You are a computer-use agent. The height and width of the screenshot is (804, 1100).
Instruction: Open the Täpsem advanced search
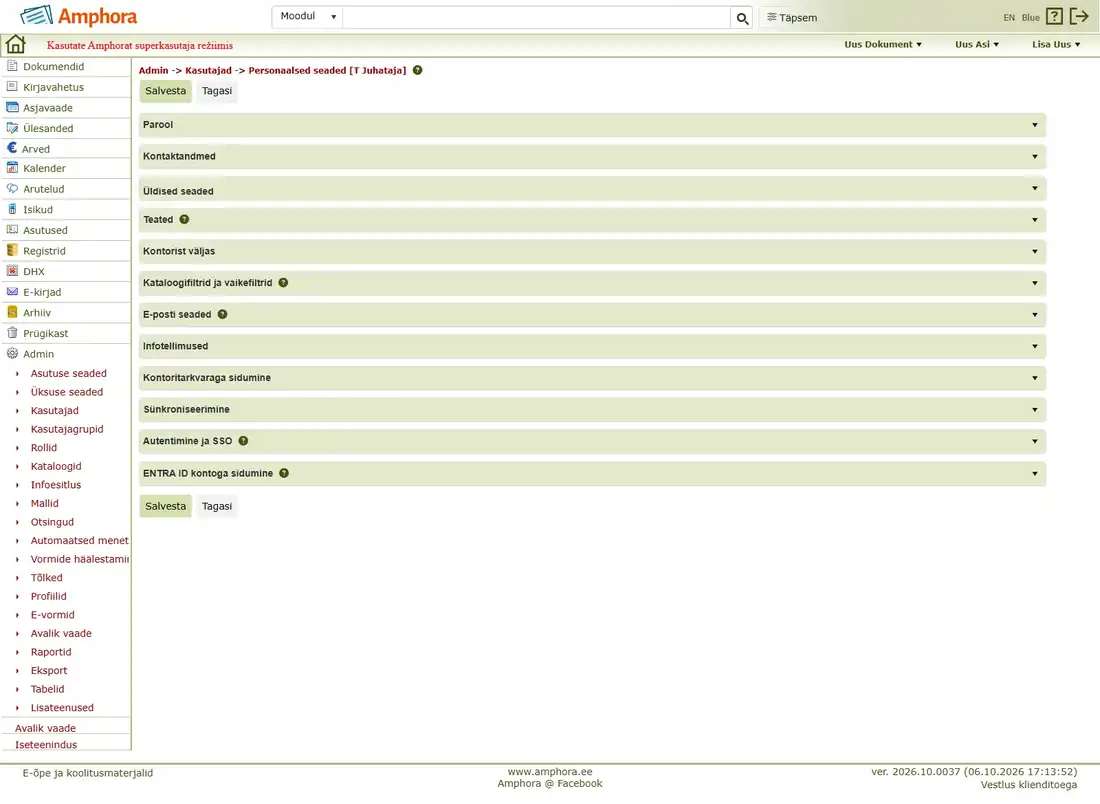pyautogui.click(x=792, y=18)
